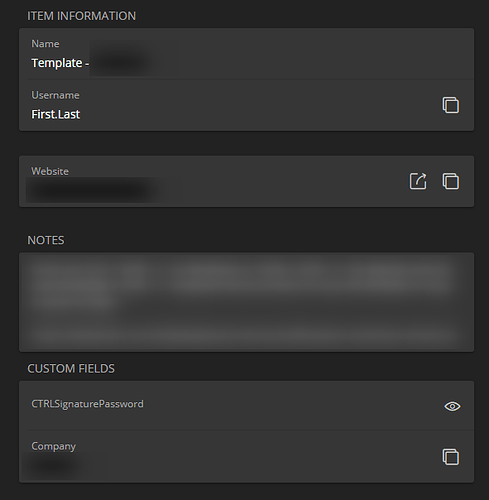Copy the Username value
The height and width of the screenshot is (500, 489).
[x=451, y=105]
